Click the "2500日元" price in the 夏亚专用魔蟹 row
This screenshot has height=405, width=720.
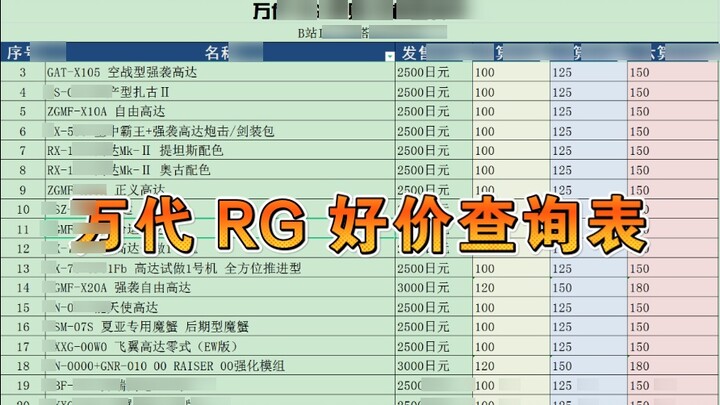[x=433, y=327]
